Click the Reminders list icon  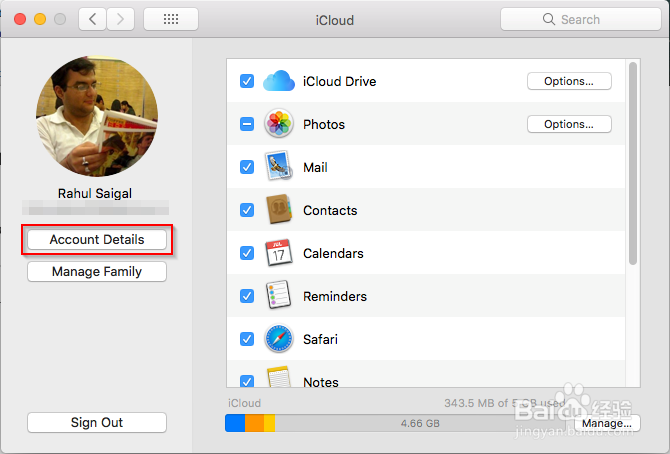point(279,295)
